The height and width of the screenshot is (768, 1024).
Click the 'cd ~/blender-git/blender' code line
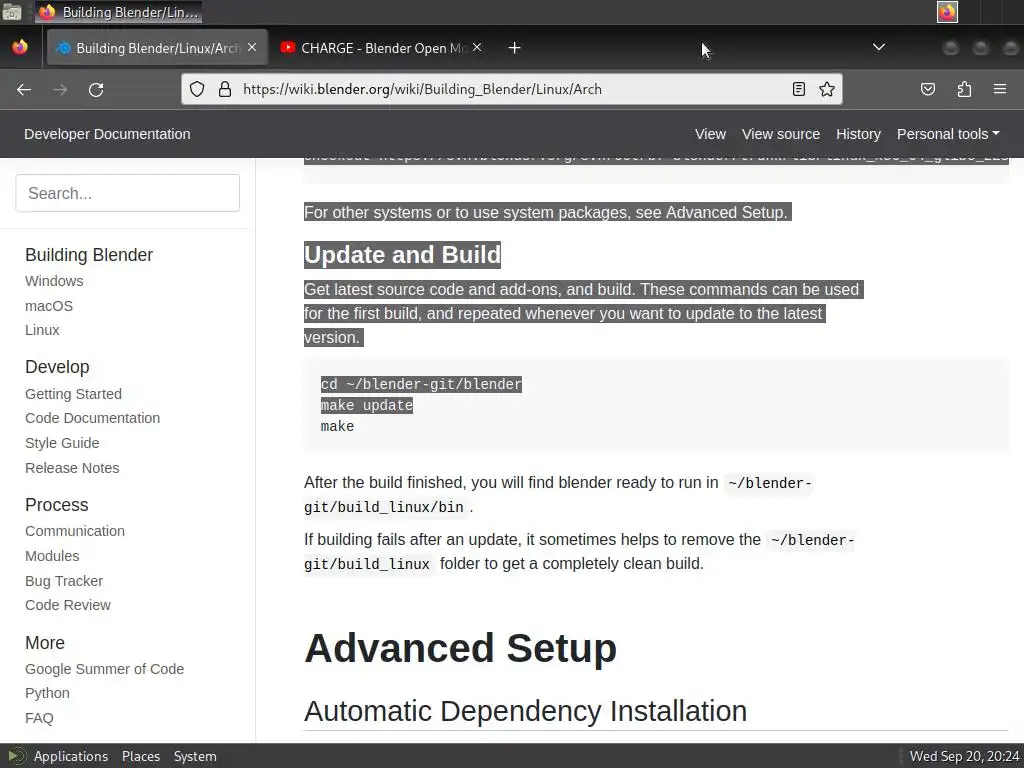click(421, 384)
